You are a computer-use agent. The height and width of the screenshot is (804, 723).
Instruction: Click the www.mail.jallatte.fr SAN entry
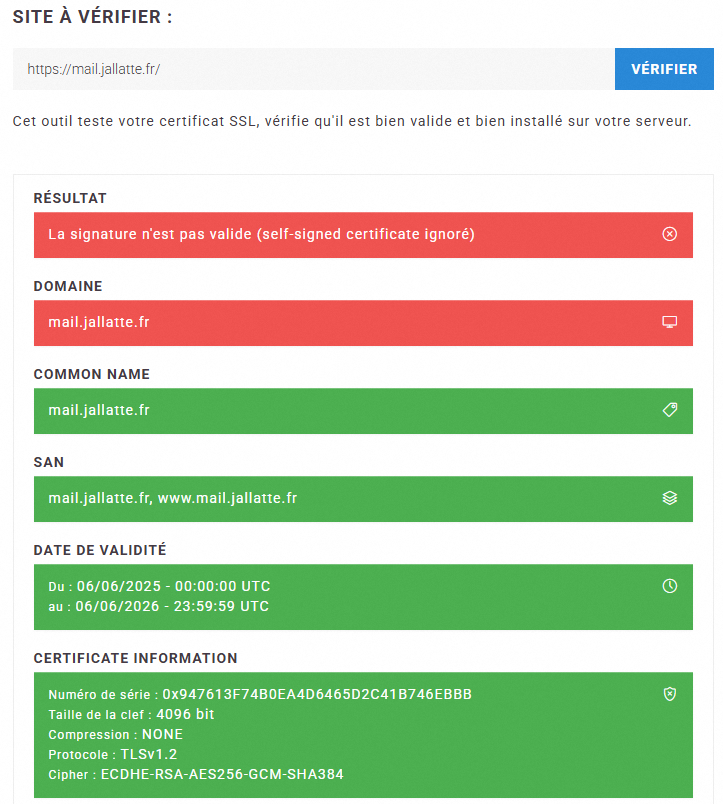coord(227,498)
